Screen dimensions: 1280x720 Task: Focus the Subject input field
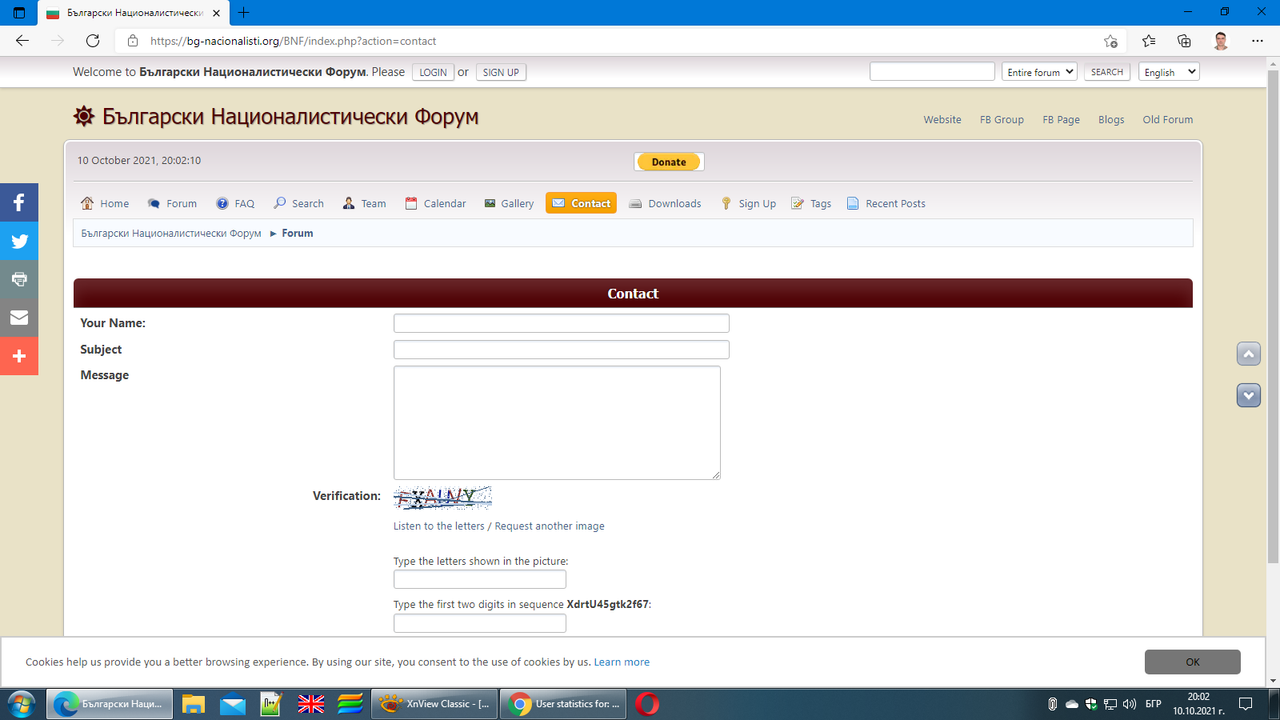pyautogui.click(x=561, y=349)
